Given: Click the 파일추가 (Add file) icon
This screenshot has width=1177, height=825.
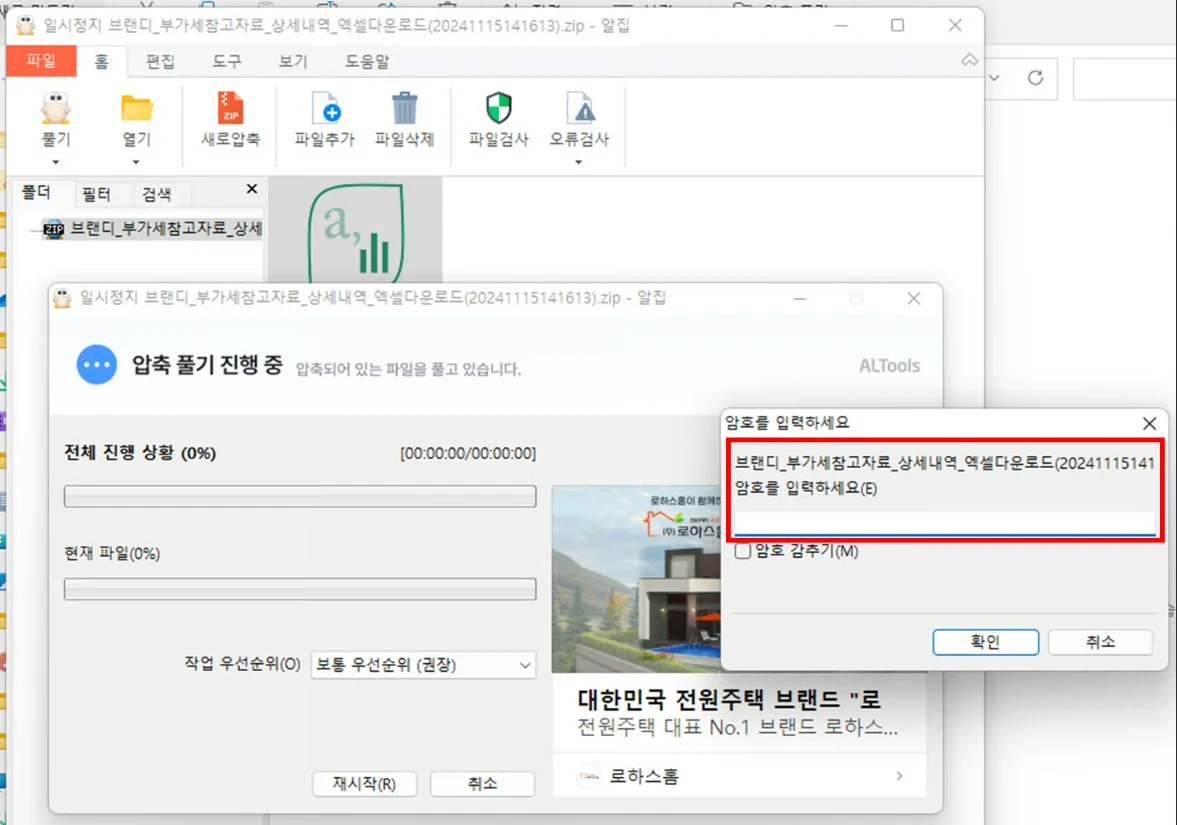Looking at the screenshot, I should point(325,109).
